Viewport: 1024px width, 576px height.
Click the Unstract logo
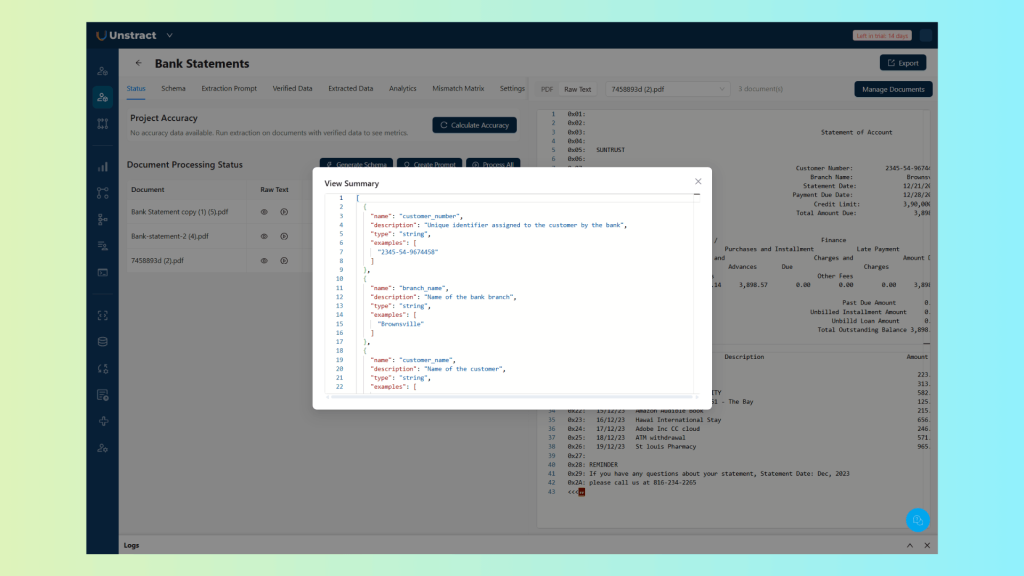point(127,36)
